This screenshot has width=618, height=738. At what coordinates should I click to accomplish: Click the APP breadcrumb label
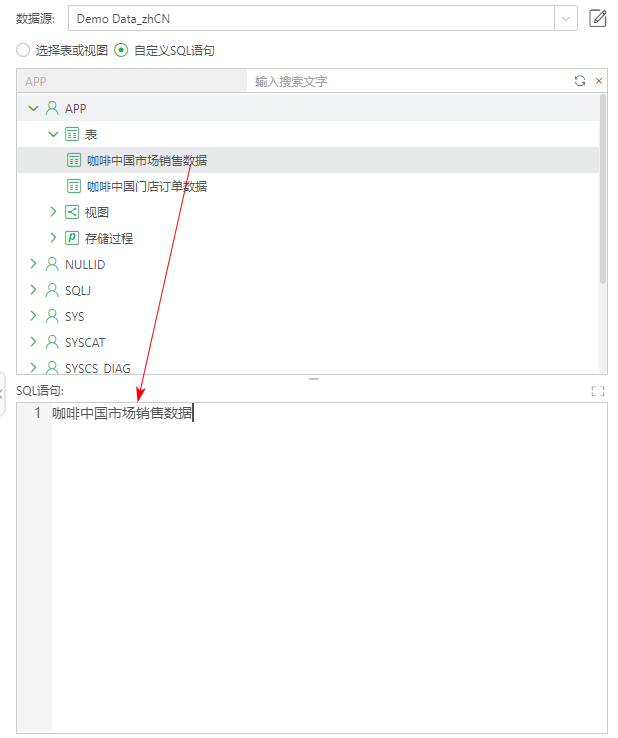pos(36,81)
